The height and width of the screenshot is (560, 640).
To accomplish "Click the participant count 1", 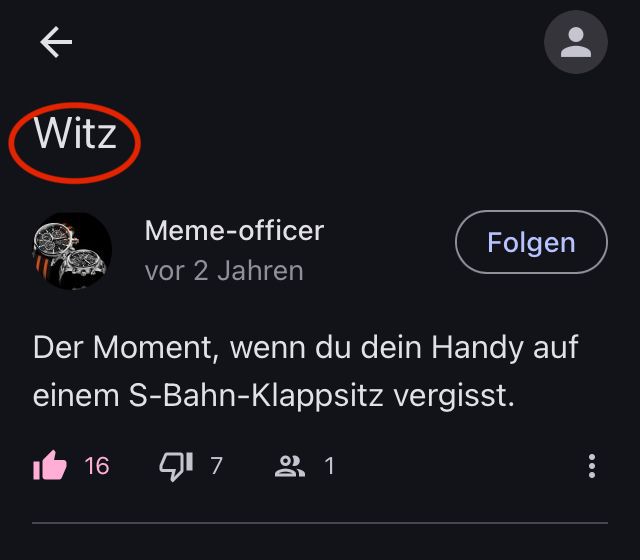I will 329,466.
